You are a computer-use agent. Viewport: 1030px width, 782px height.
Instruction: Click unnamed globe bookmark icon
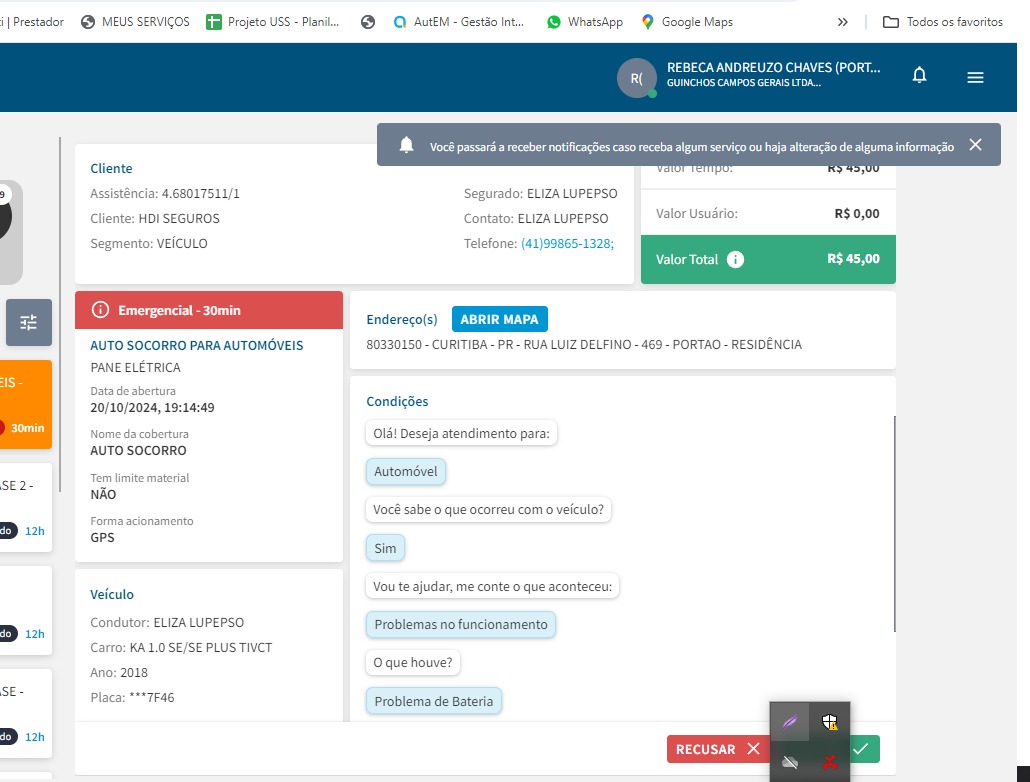point(368,22)
